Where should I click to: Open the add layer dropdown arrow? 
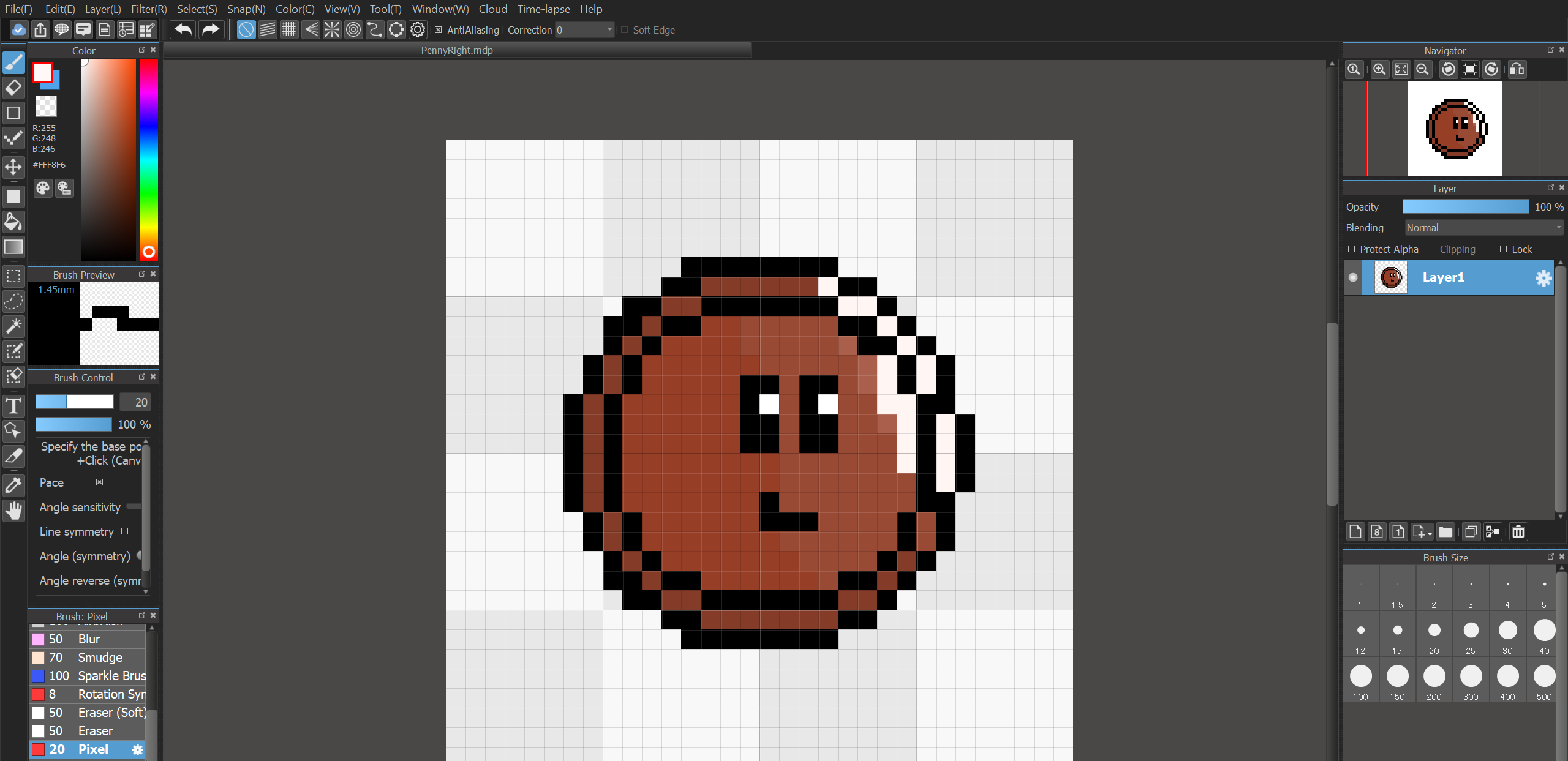[1430, 534]
